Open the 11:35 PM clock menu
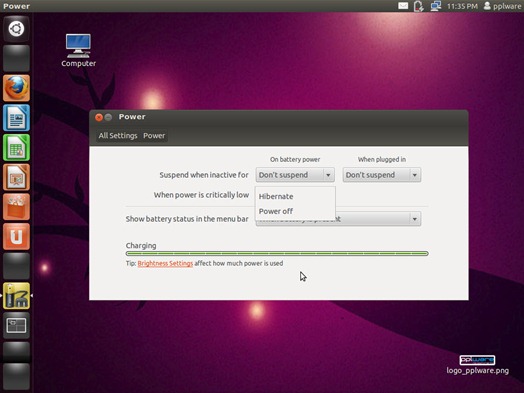The height and width of the screenshot is (393, 524). point(462,6)
